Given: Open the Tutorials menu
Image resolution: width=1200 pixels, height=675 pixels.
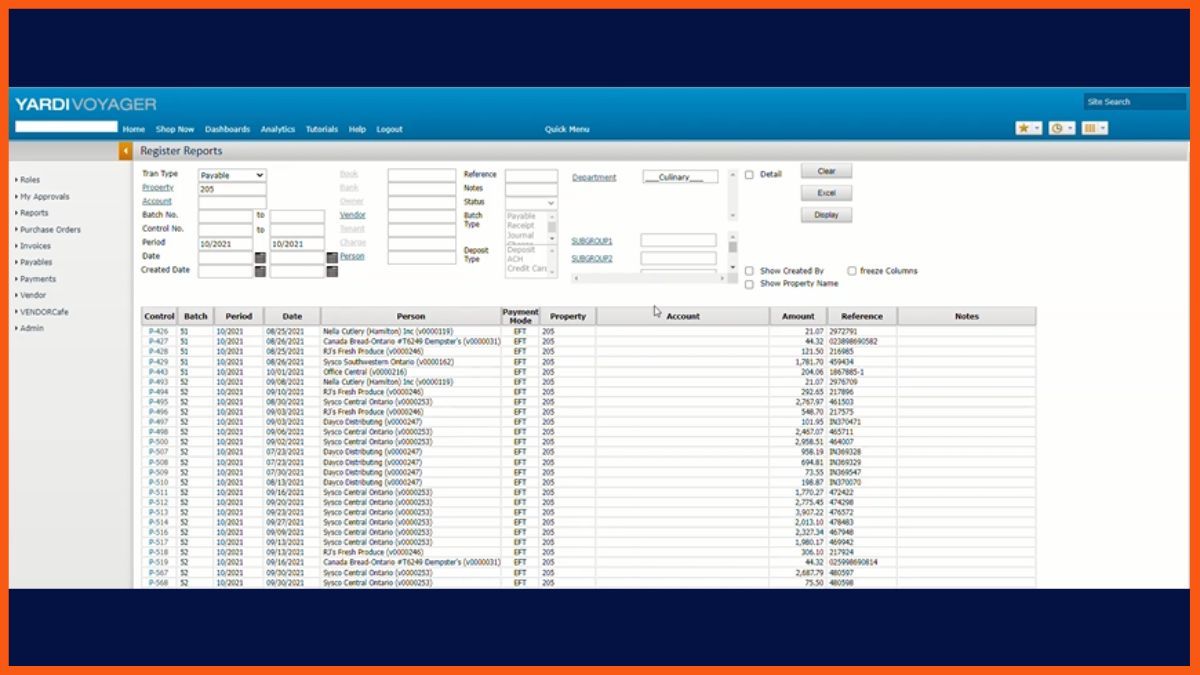Looking at the screenshot, I should tap(322, 129).
